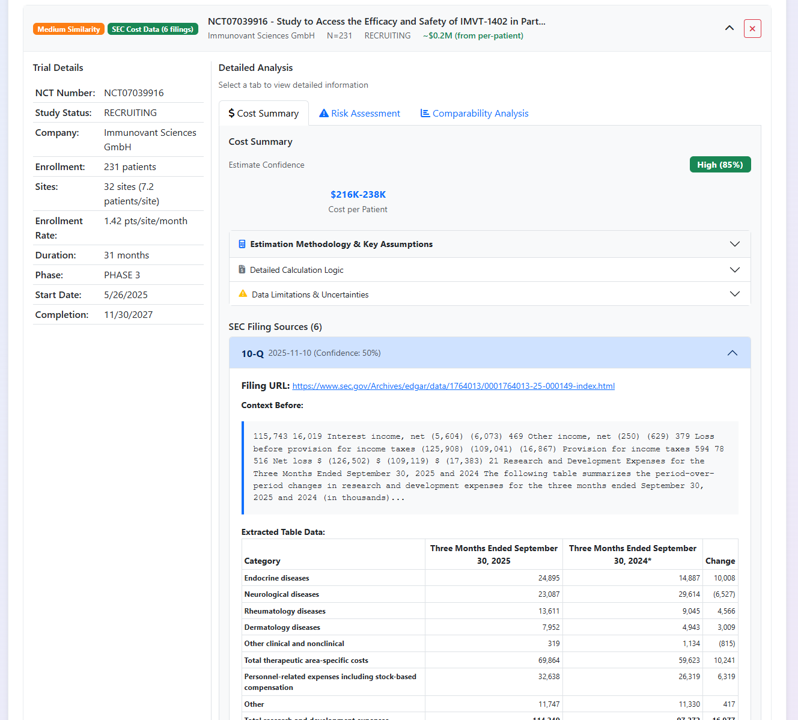Image resolution: width=798 pixels, height=720 pixels.
Task: Click the Other clinical and nonclinical row label
Action: coord(294,644)
